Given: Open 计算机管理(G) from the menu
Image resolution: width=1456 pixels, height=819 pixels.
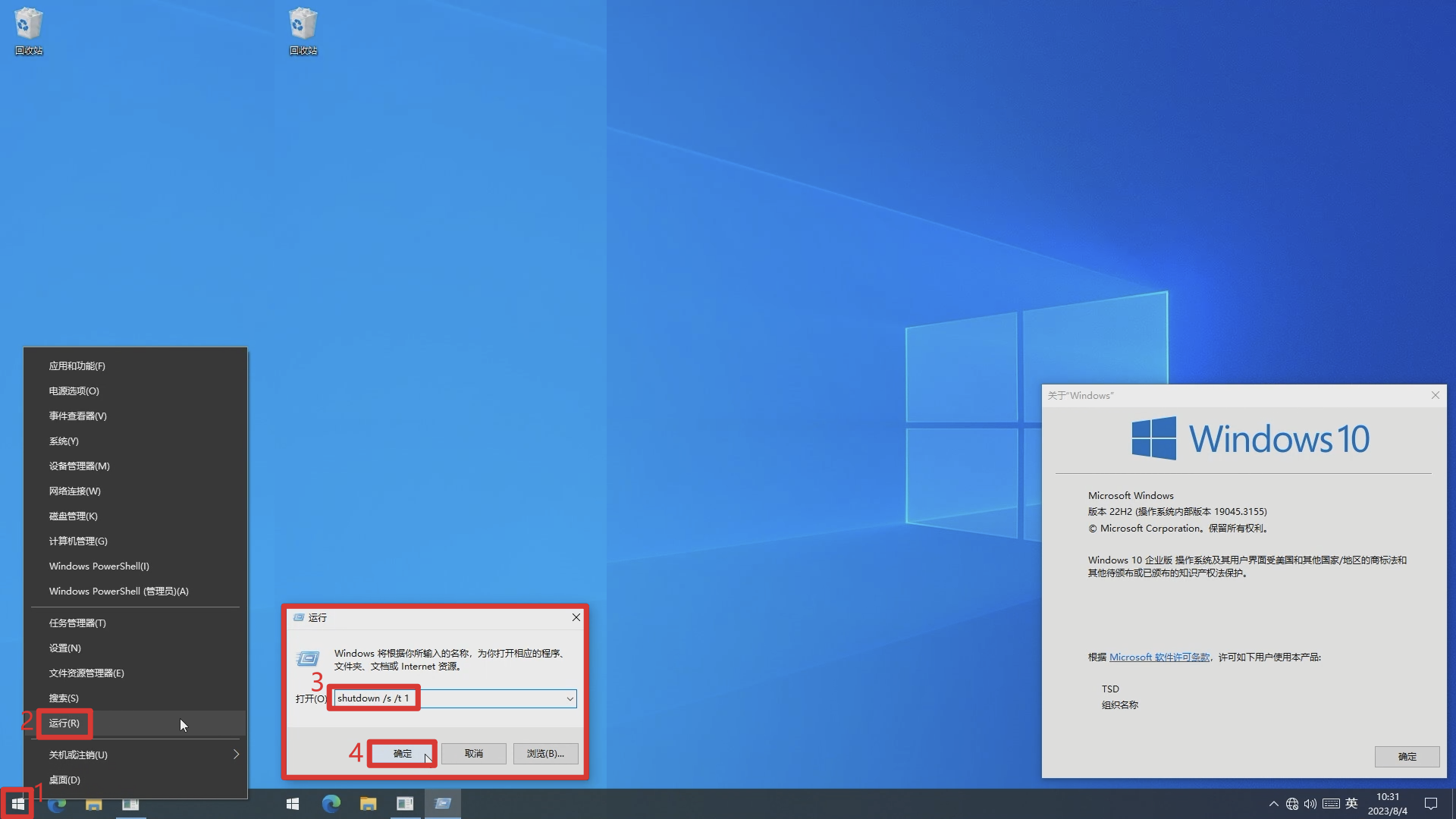Looking at the screenshot, I should pos(136,541).
